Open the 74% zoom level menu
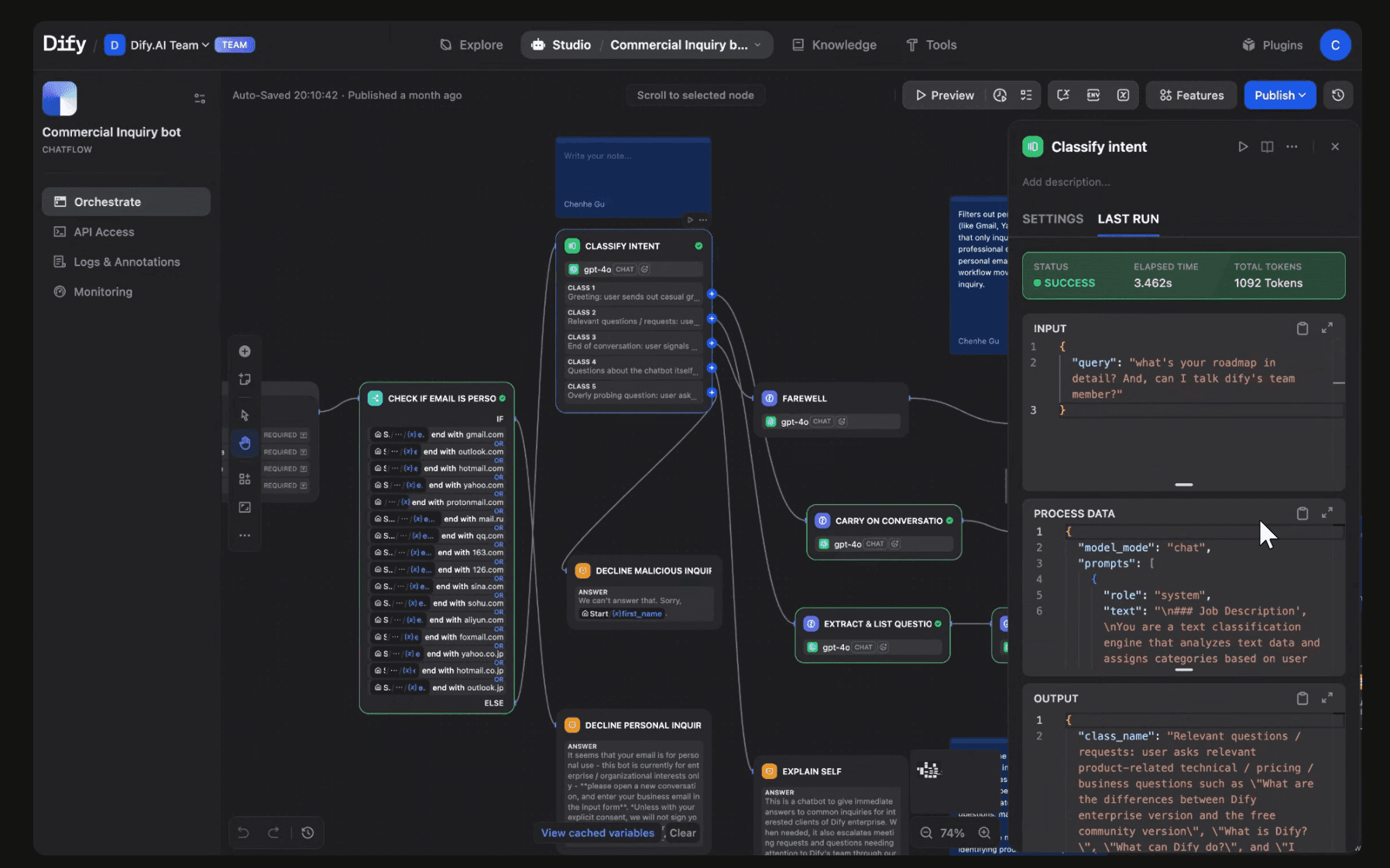The height and width of the screenshot is (868, 1390). pos(952,833)
